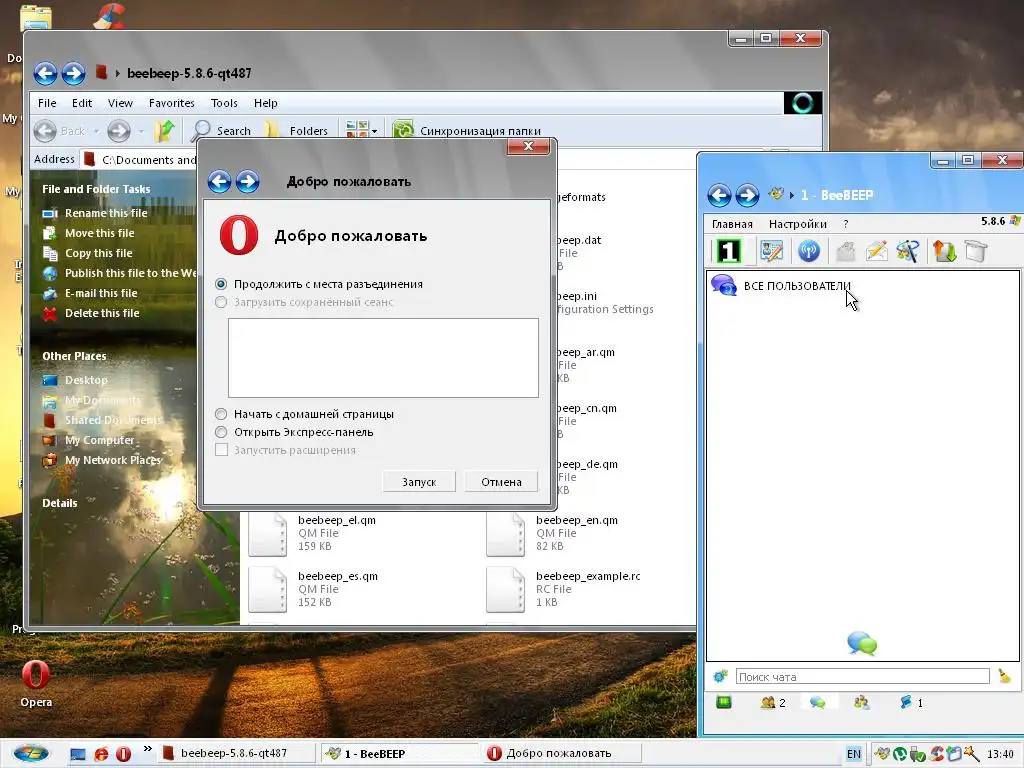Open the Forward history dropdown arrow in Explorer
Screen dimensions: 1024x768
click(140, 131)
